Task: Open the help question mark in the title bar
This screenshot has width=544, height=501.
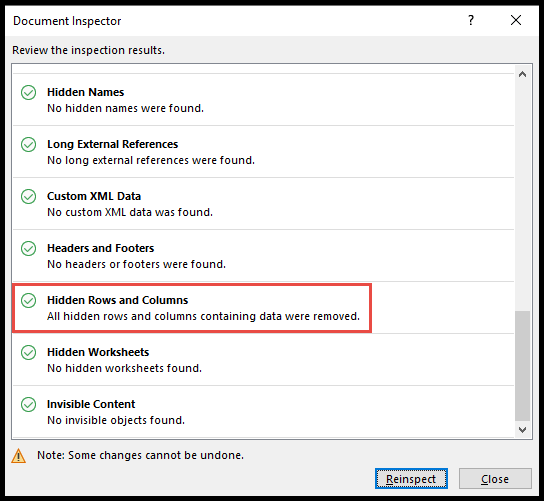Action: click(471, 20)
